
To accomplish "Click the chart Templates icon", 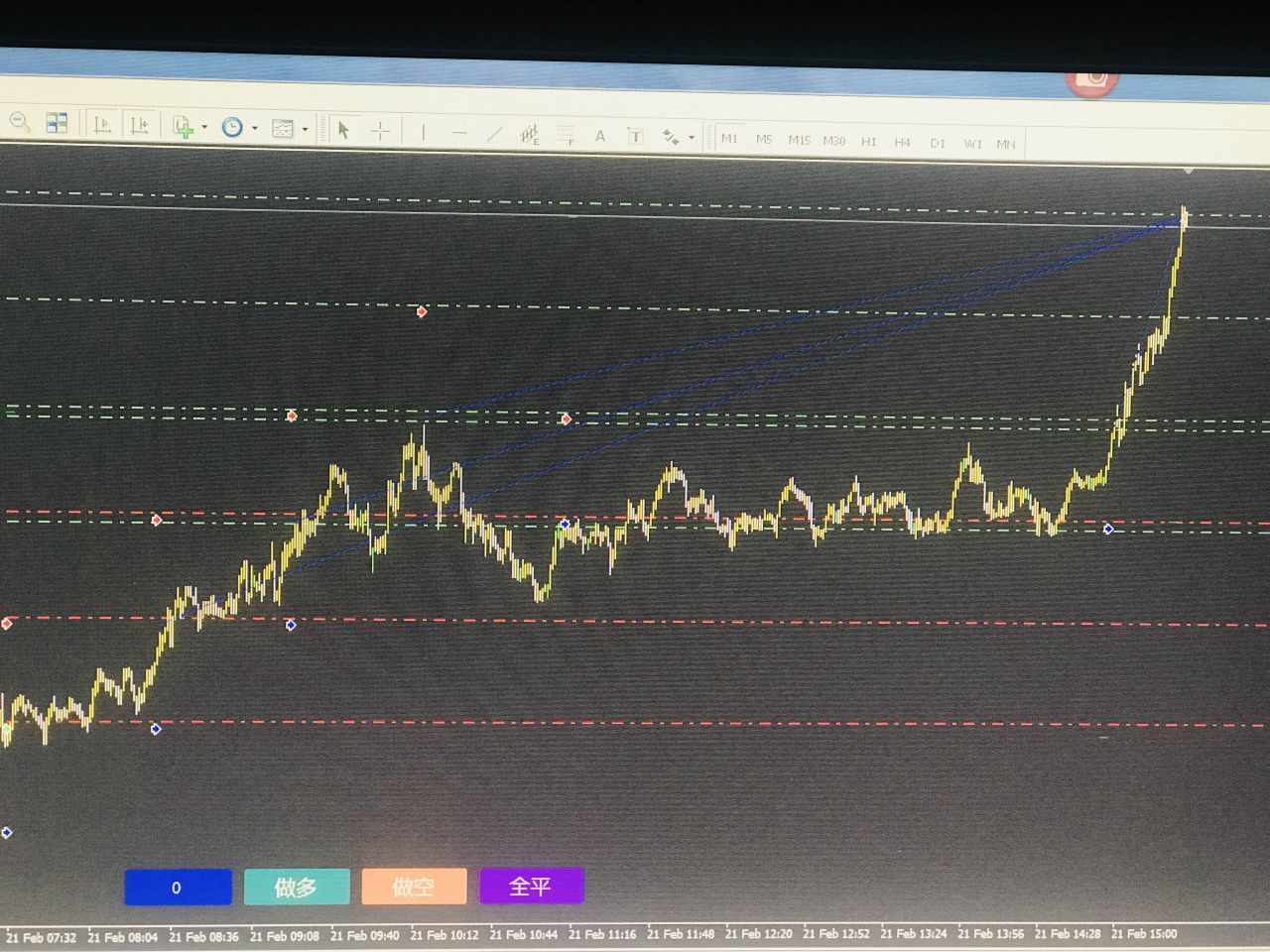I will coord(283,128).
